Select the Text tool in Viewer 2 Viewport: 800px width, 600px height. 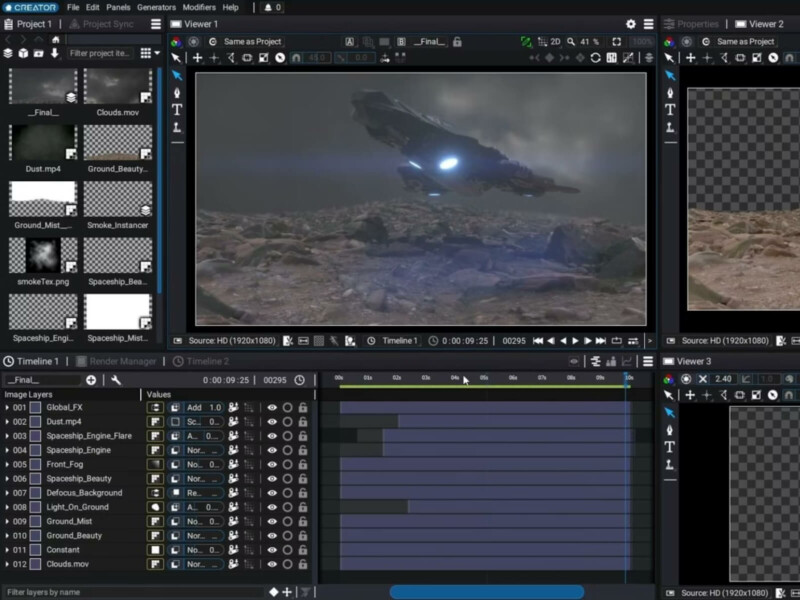(x=670, y=110)
